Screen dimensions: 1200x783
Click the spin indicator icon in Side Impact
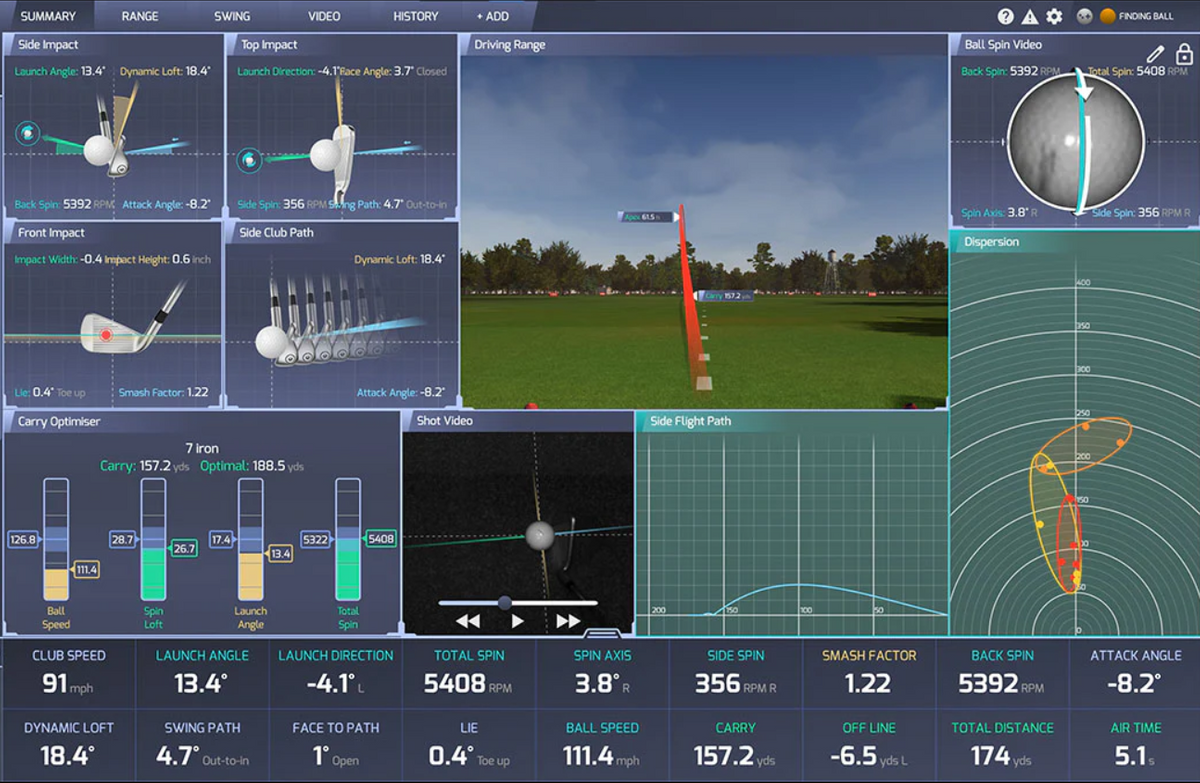click(28, 133)
